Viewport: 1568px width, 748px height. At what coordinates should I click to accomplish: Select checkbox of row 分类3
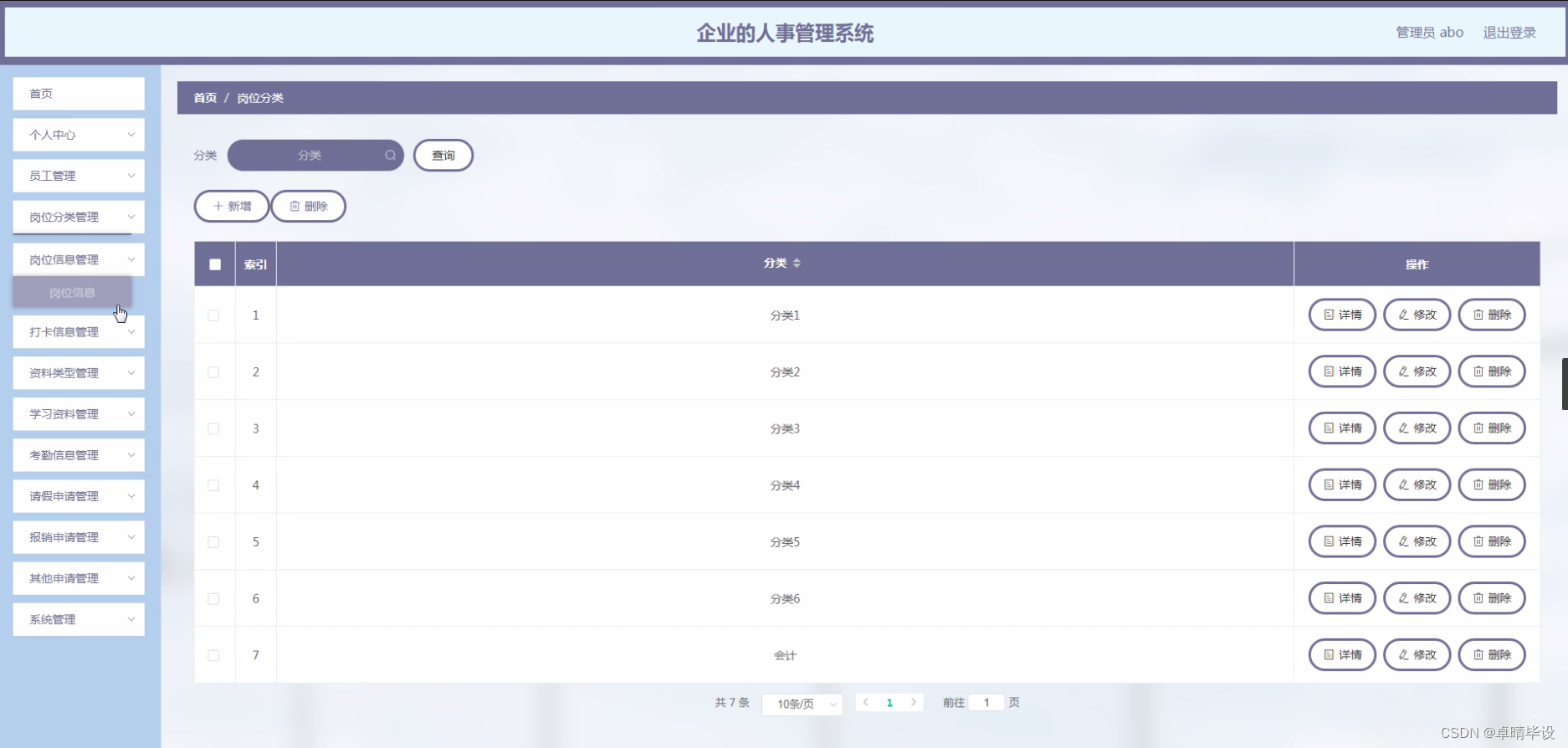pyautogui.click(x=213, y=428)
